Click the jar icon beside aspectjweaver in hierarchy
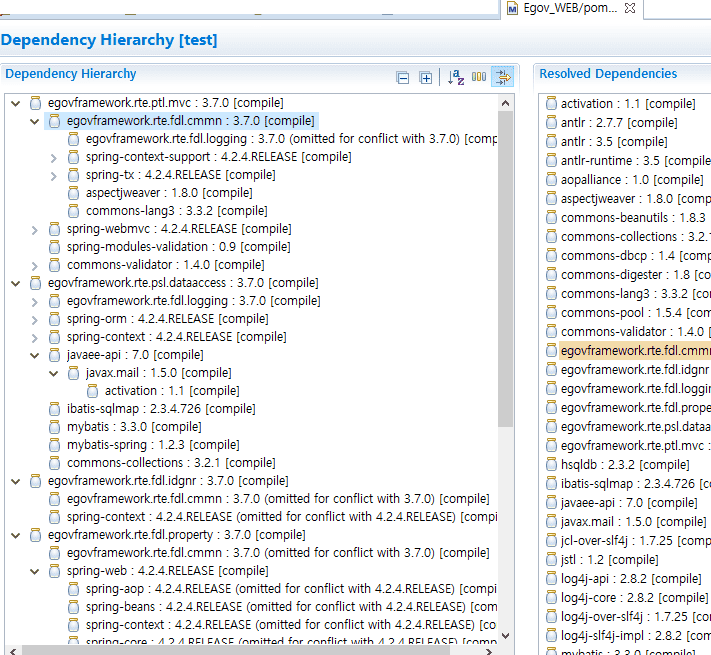Viewport: 711px width, 655px height. [x=74, y=193]
